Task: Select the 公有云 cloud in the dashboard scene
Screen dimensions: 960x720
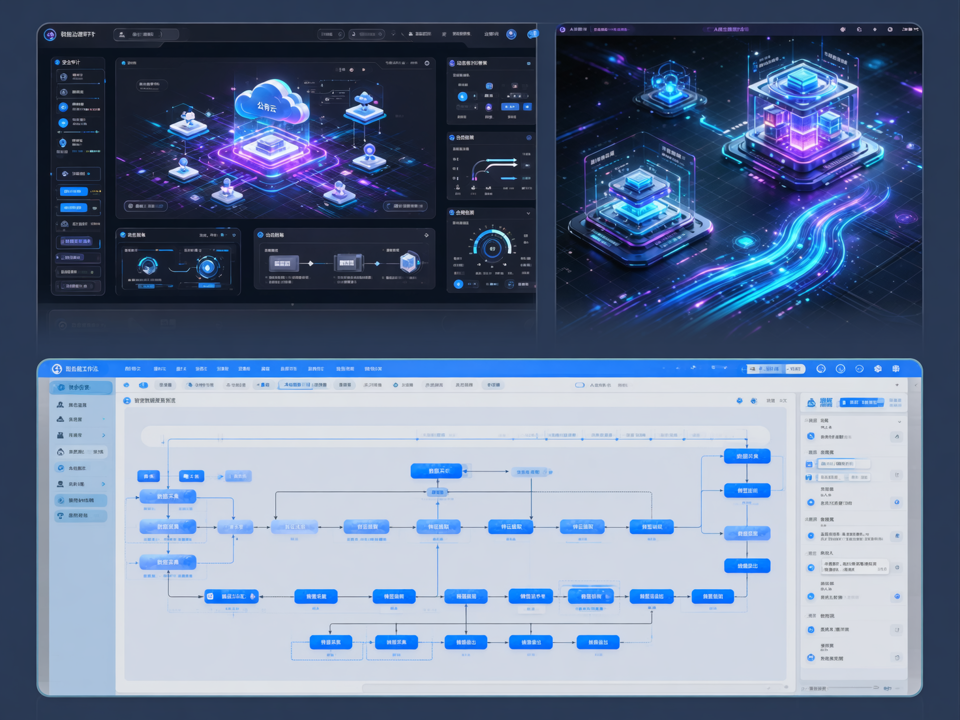Action: tap(271, 104)
